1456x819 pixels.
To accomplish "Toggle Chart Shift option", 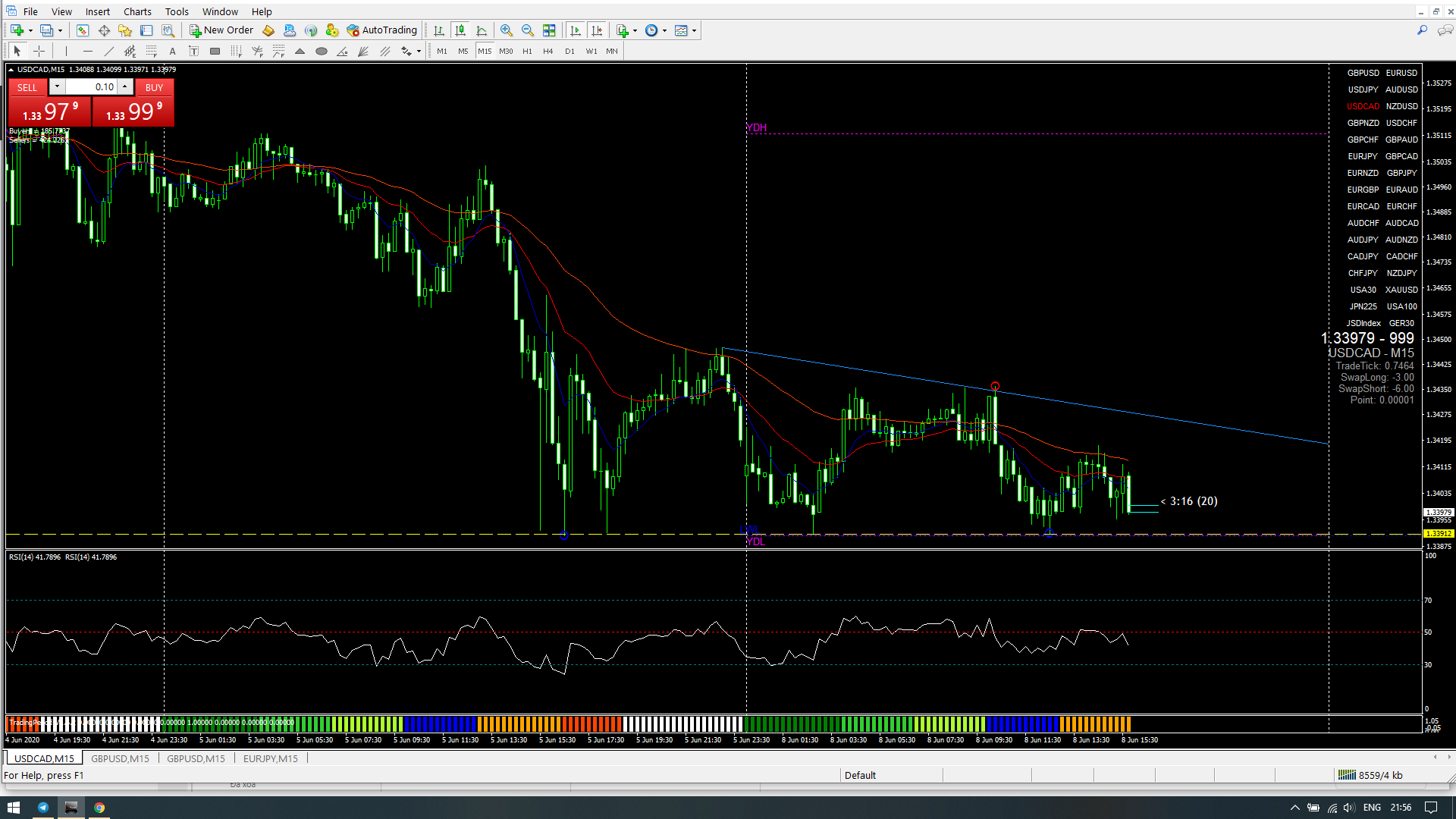I will (x=597, y=30).
